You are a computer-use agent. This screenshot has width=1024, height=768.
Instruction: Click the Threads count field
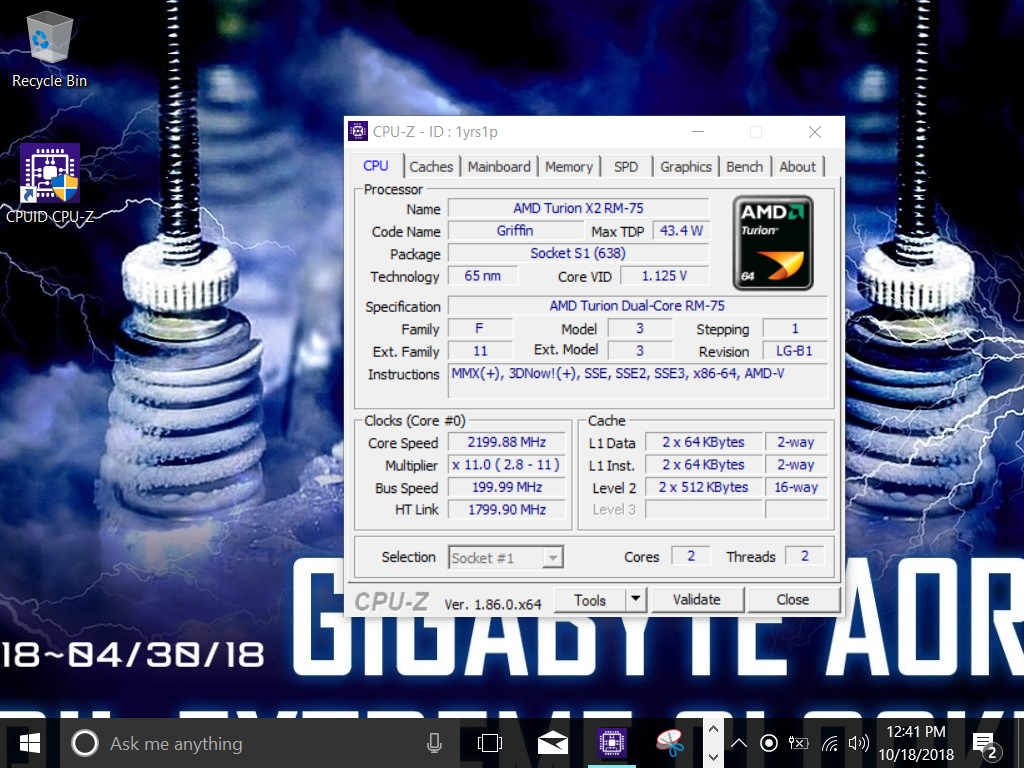pos(805,556)
